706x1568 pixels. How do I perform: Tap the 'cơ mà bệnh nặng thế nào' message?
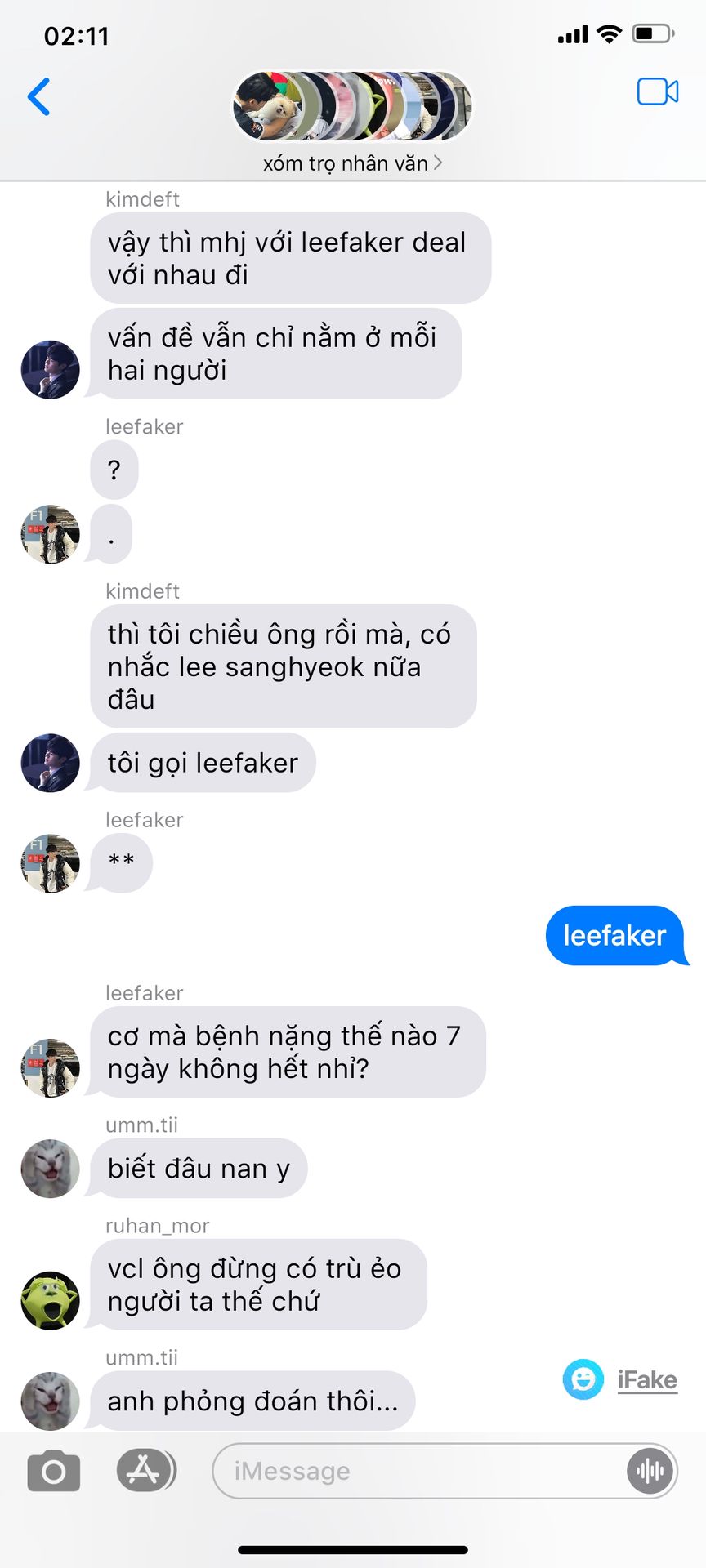click(288, 1052)
